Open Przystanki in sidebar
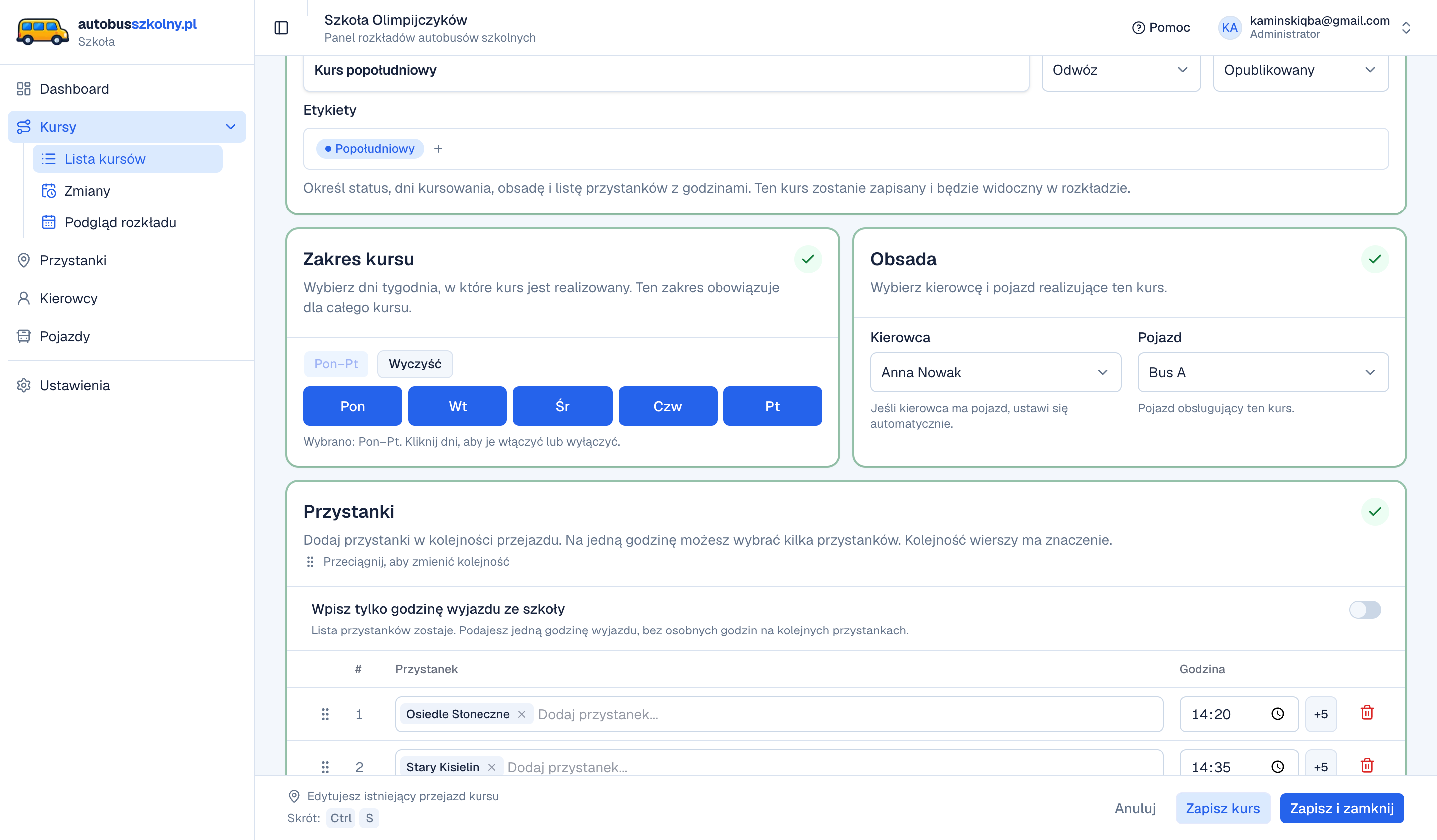Viewport: 1437px width, 840px height. 127,260
